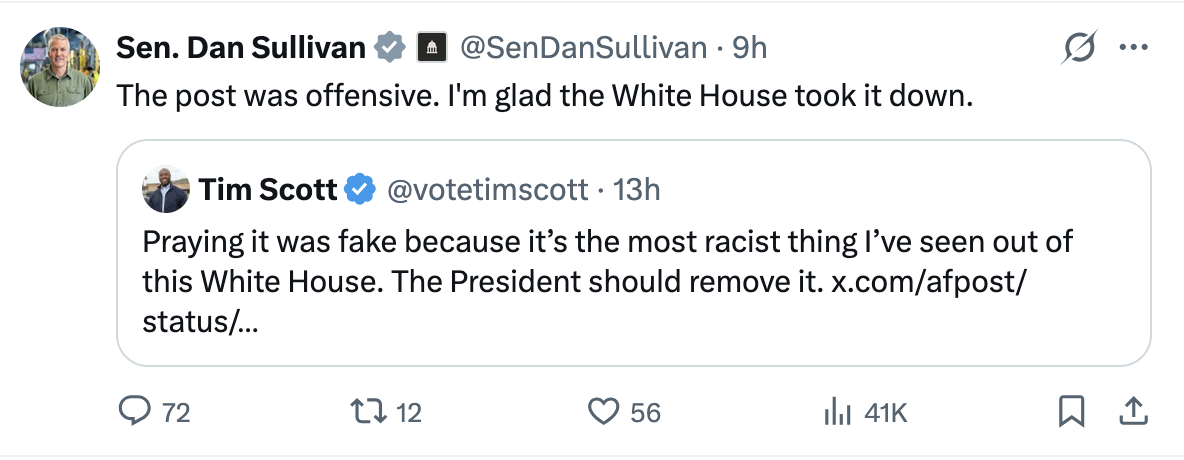The width and height of the screenshot is (1184, 460).
Task: Like the post with the heart icon
Action: (604, 411)
